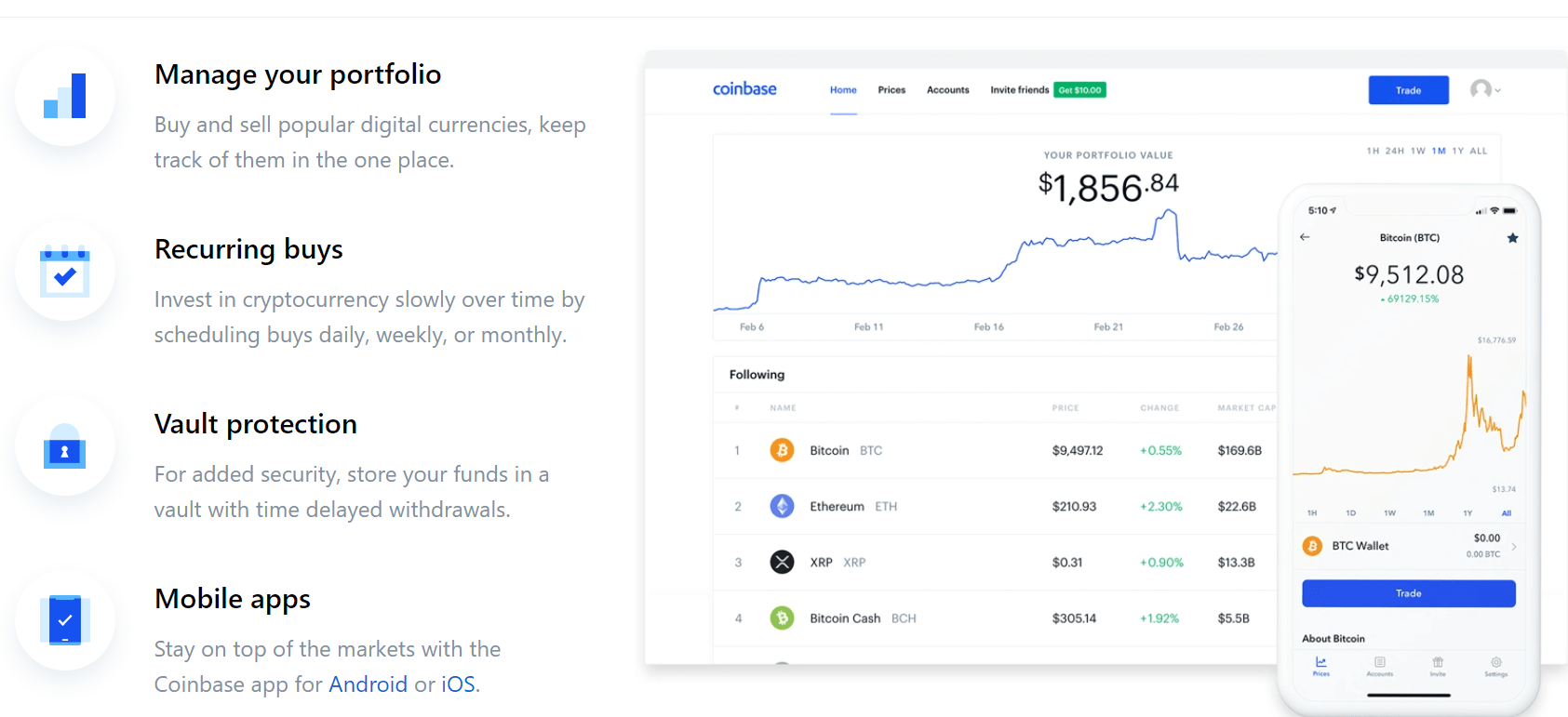Expand the BTC Wallet row chevron
The width and height of the screenshot is (1568, 717).
pos(1514,547)
